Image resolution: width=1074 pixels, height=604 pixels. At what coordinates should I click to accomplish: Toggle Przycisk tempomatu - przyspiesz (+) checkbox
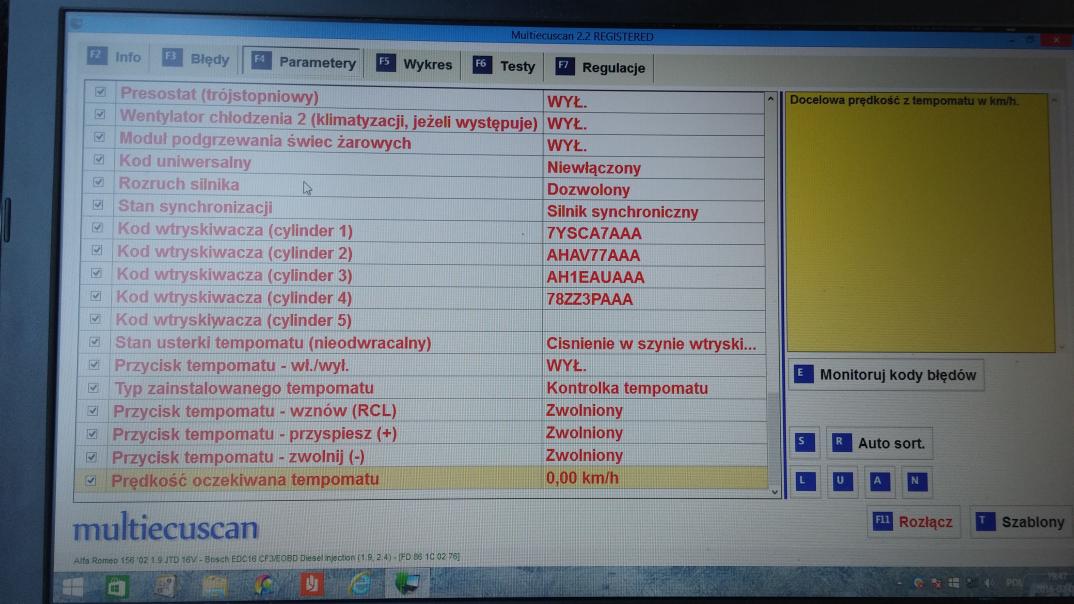click(92, 434)
